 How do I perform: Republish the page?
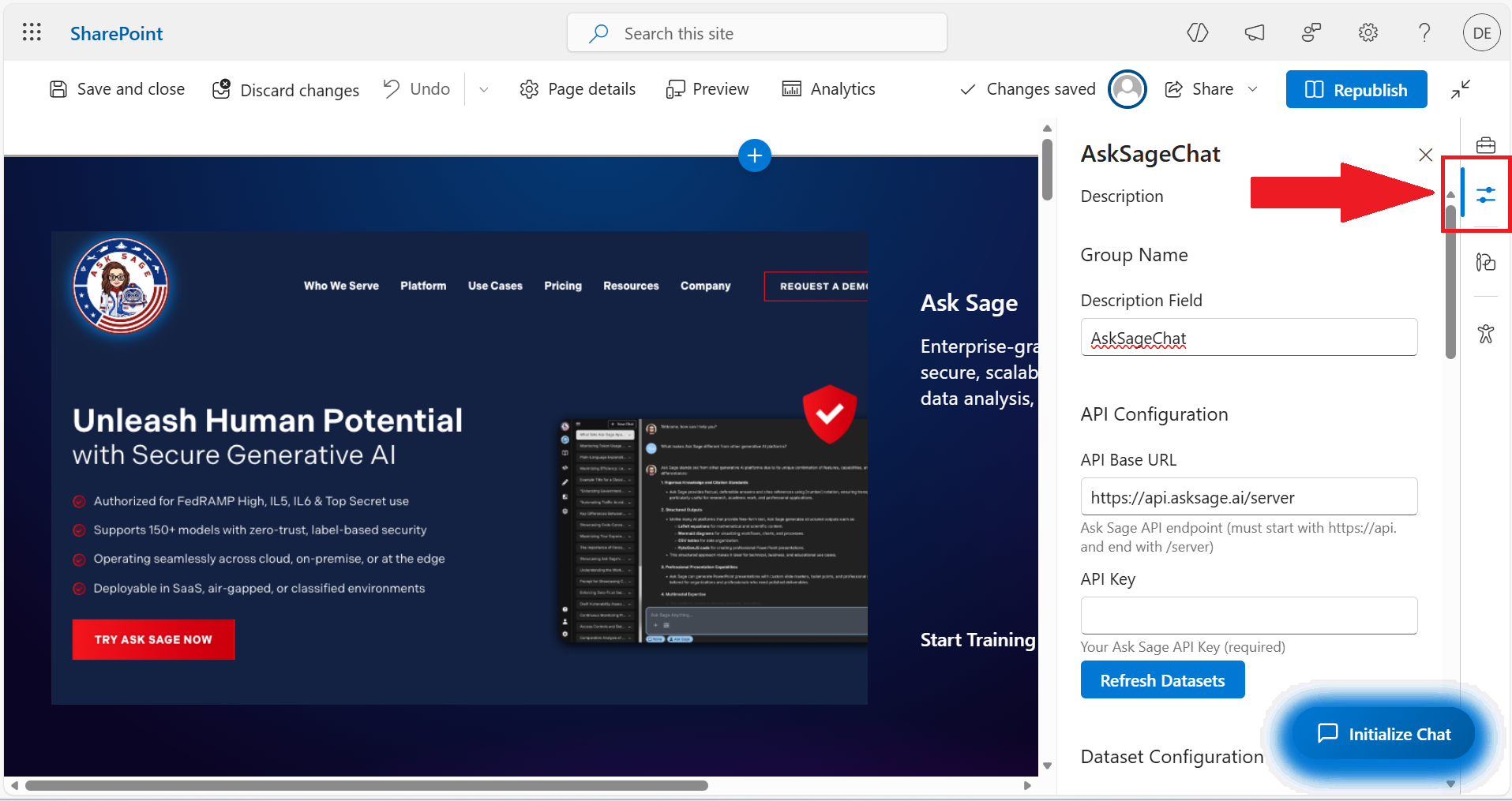(1356, 89)
